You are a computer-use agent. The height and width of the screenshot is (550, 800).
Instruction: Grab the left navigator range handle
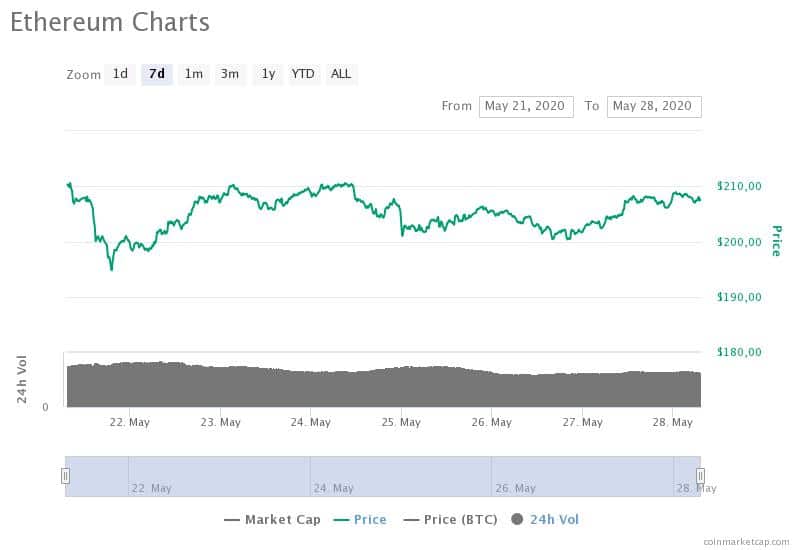65,476
